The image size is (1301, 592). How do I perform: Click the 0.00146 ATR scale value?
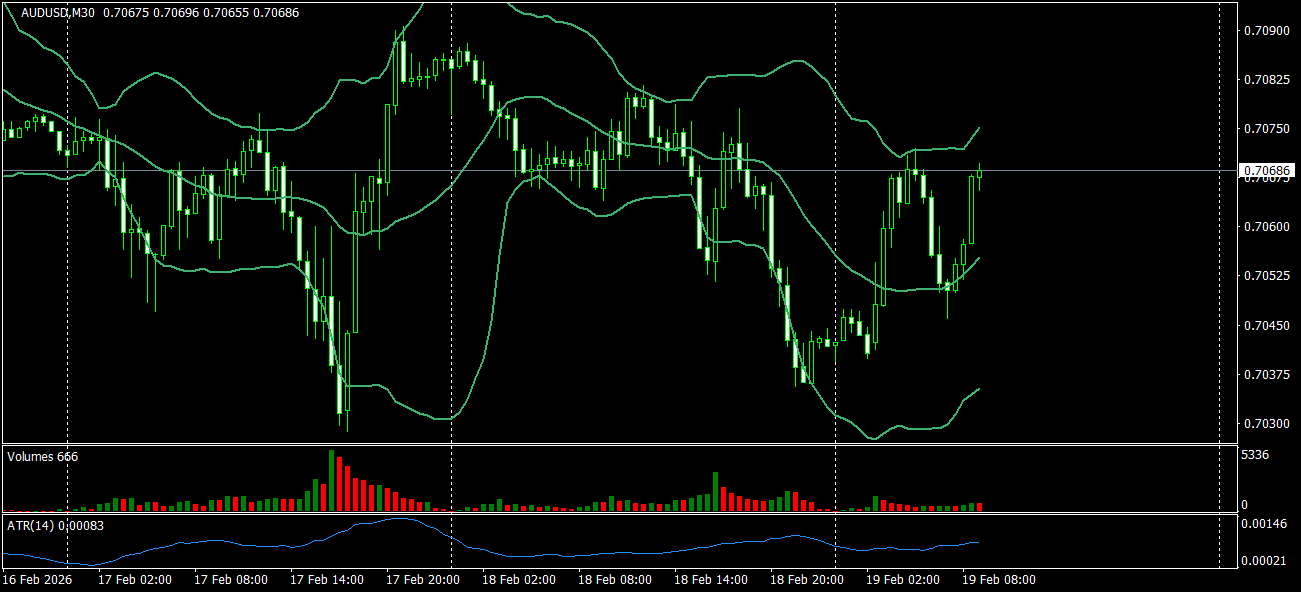click(x=1266, y=524)
